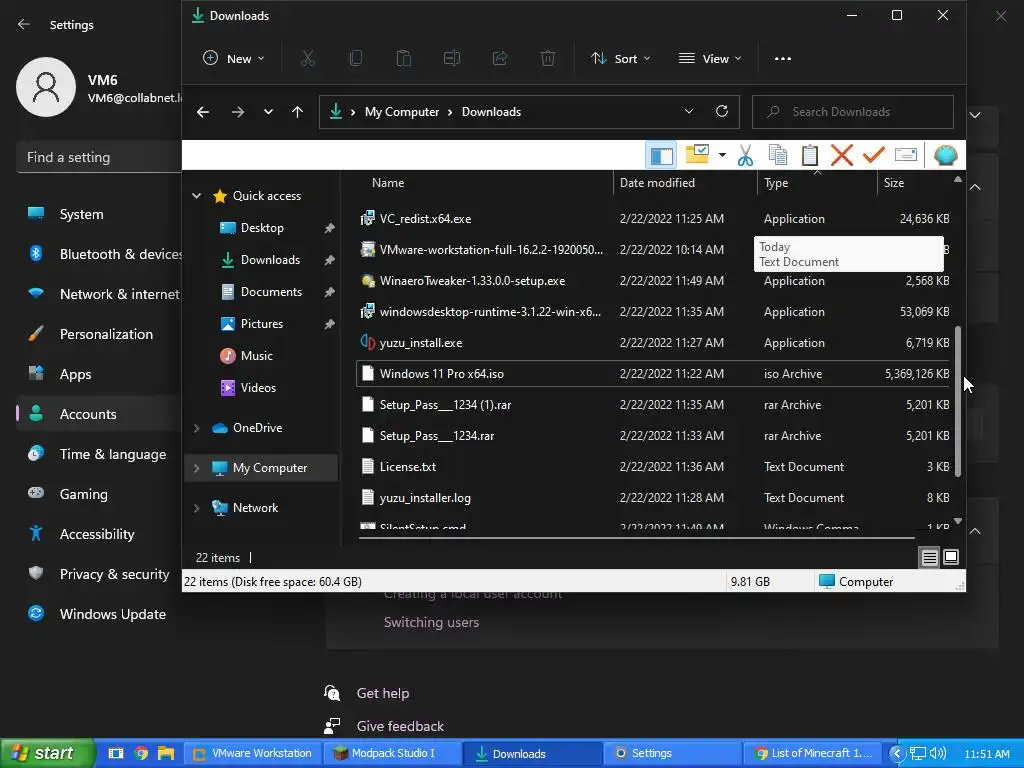The image size is (1024, 768).
Task: Click the shell globe settings icon
Action: click(x=946, y=155)
